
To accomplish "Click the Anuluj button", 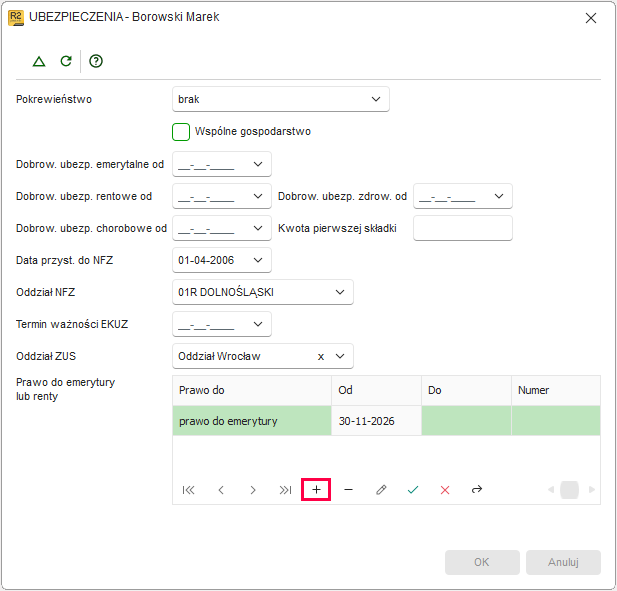I will click(x=563, y=562).
